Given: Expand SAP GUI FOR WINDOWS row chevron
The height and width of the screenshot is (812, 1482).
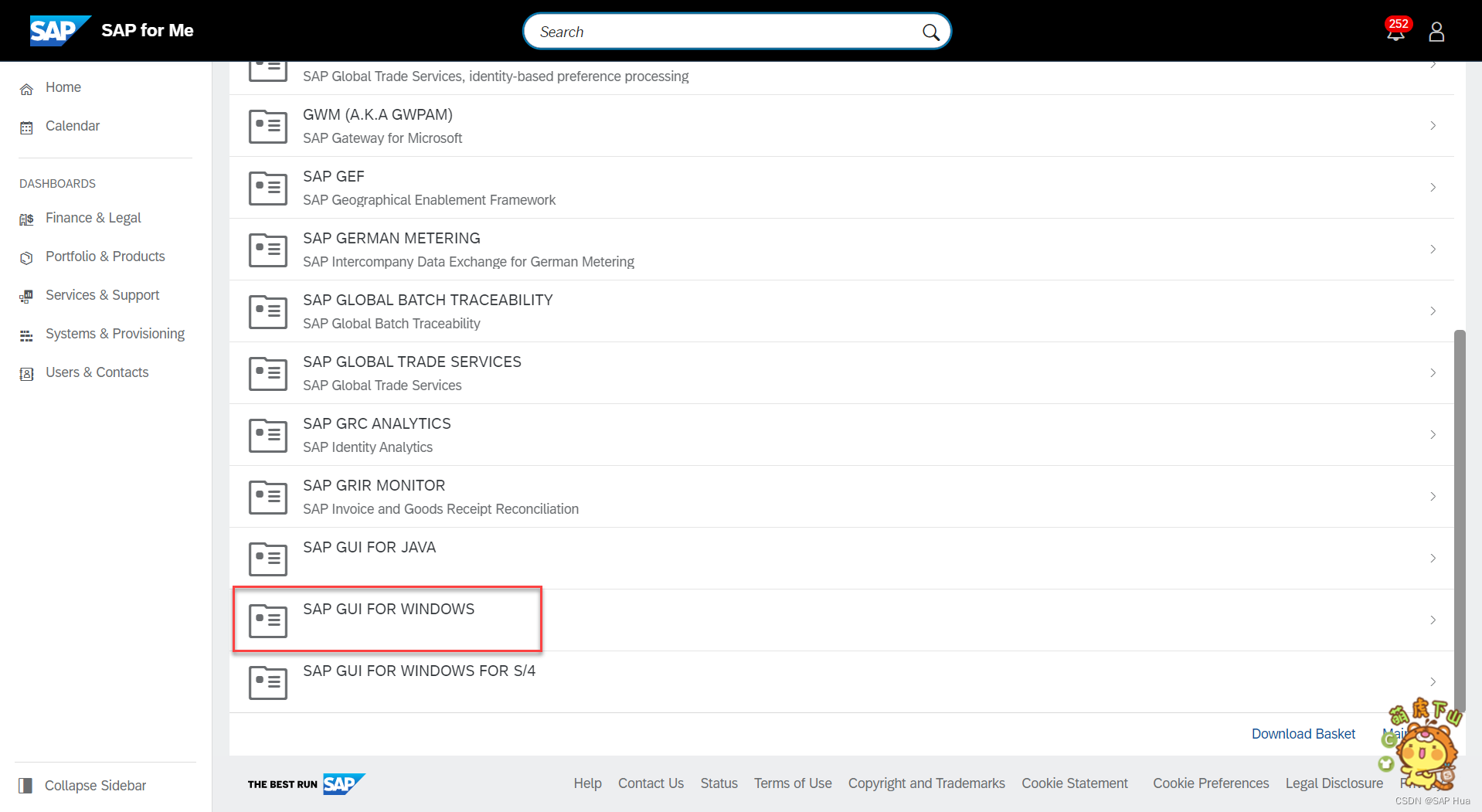Looking at the screenshot, I should (1433, 620).
